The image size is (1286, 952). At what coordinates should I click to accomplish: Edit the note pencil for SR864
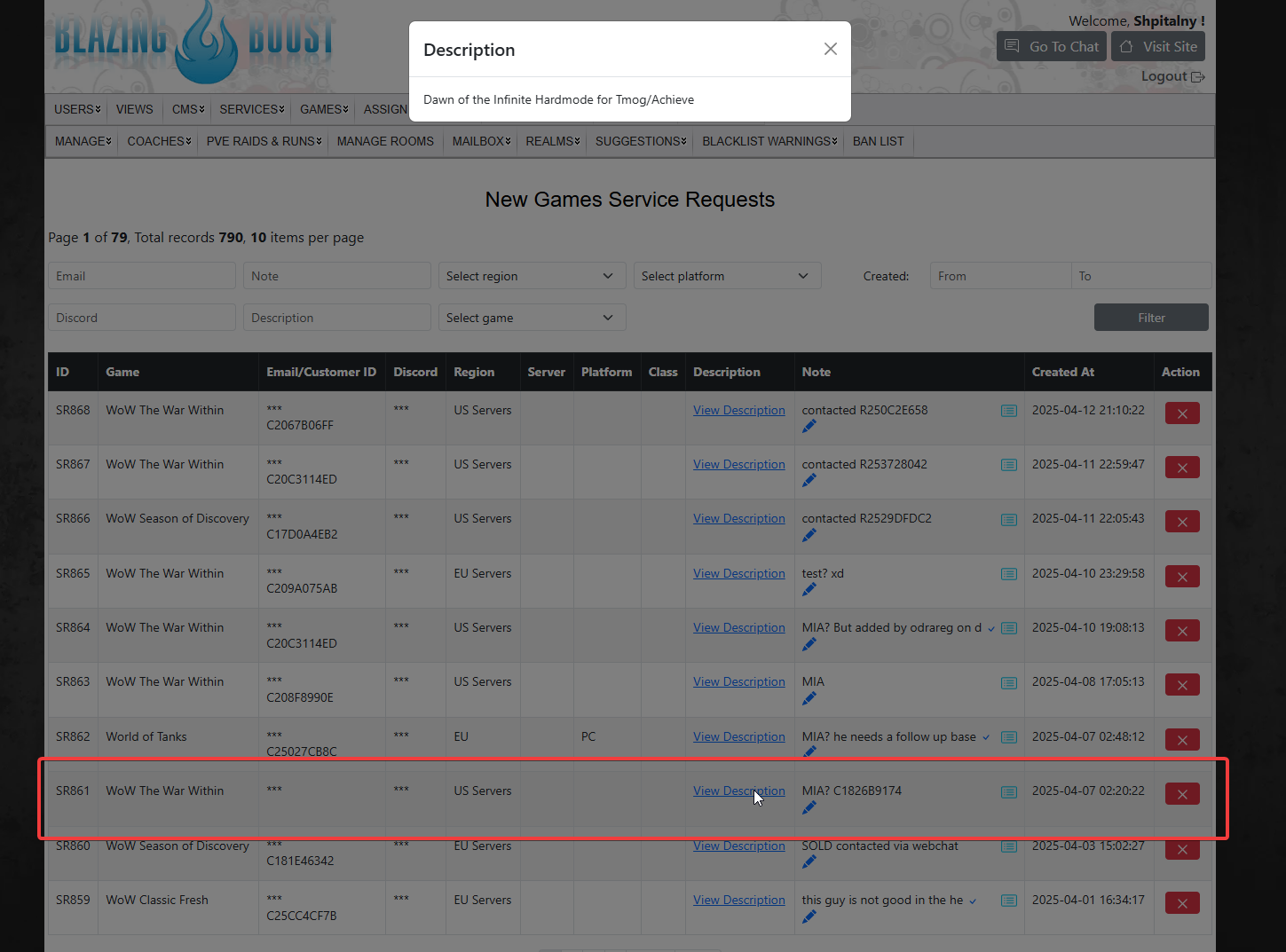(809, 644)
